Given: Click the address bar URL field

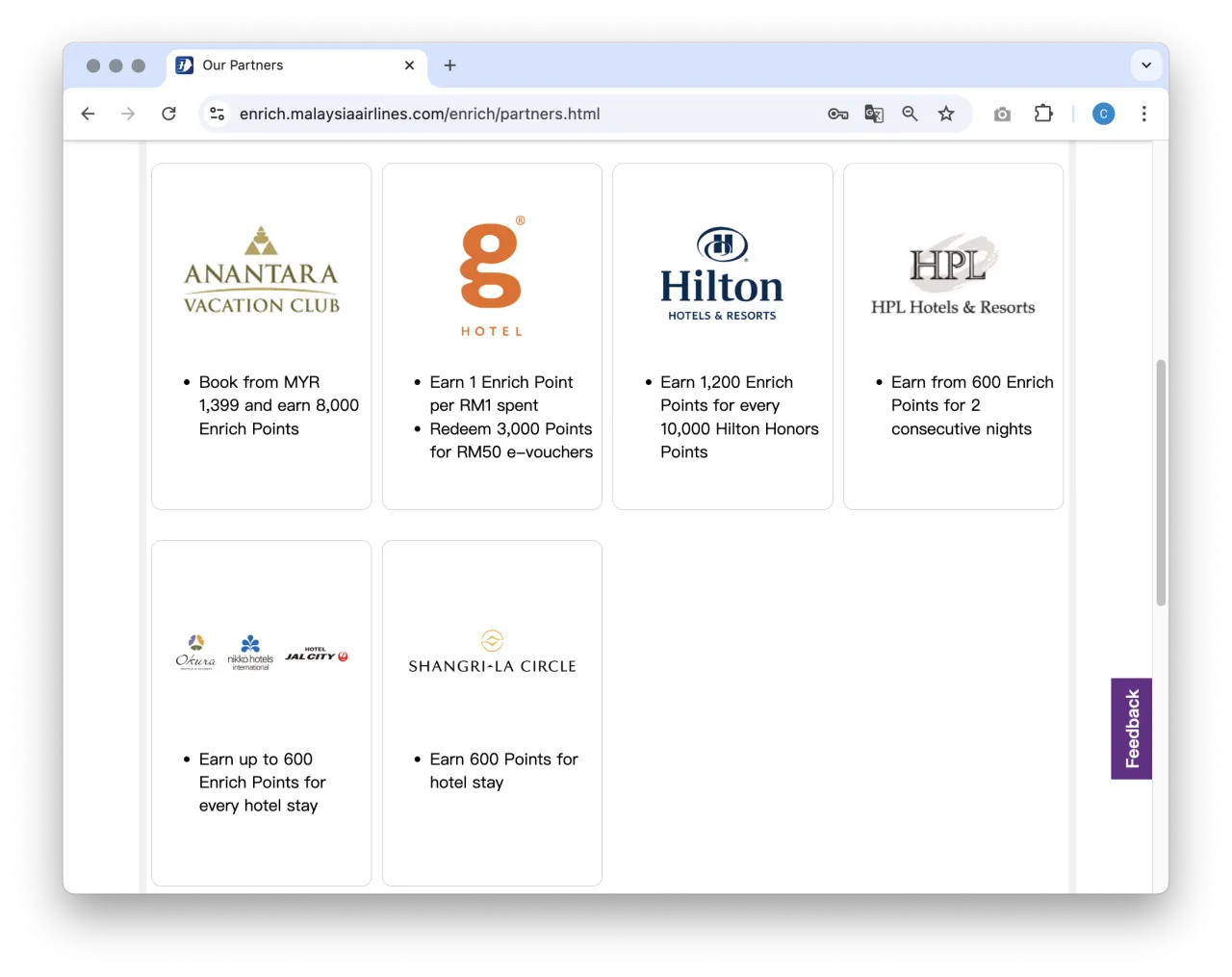Looking at the screenshot, I should [x=520, y=114].
